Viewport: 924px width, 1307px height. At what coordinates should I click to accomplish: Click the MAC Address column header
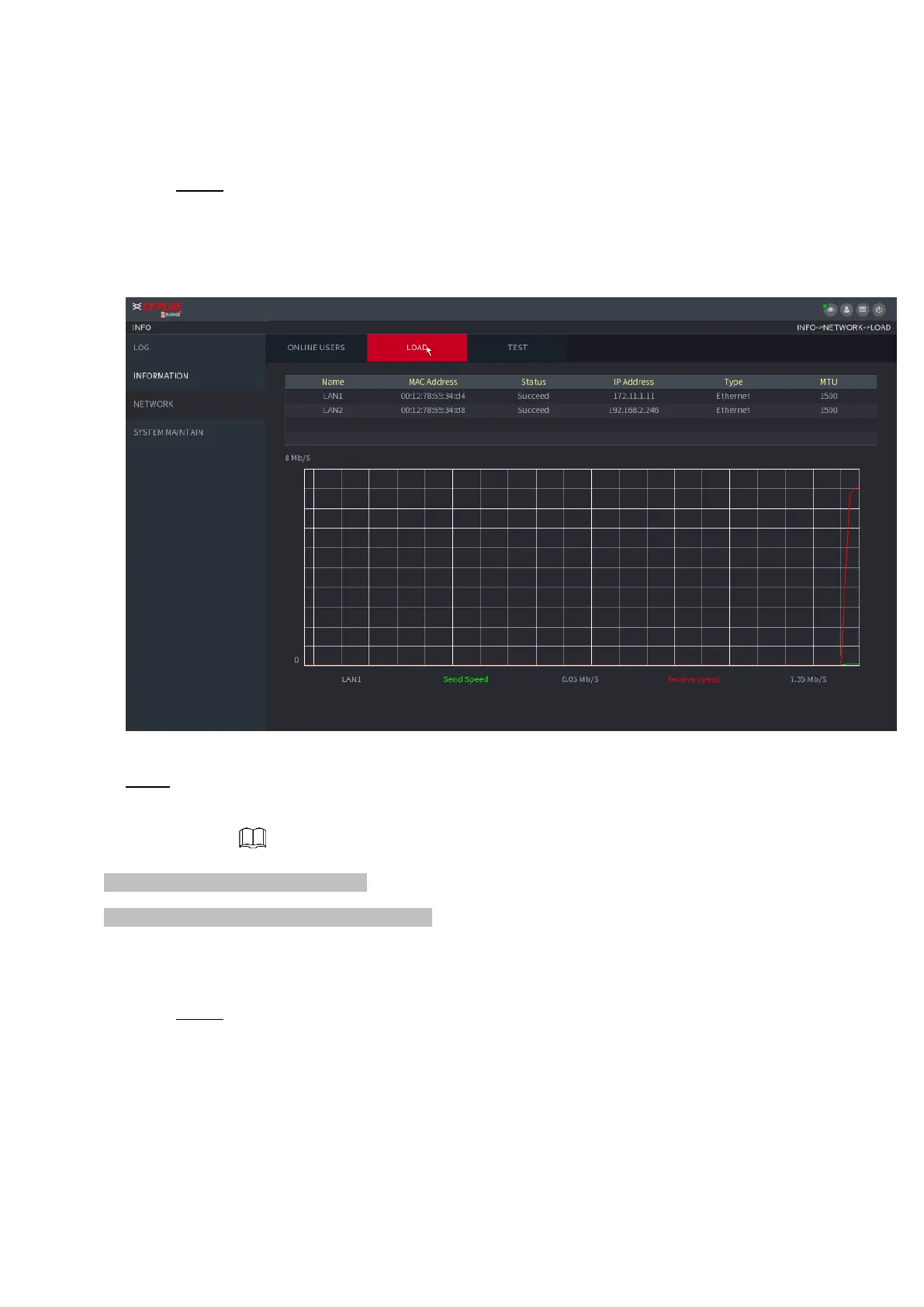point(433,382)
